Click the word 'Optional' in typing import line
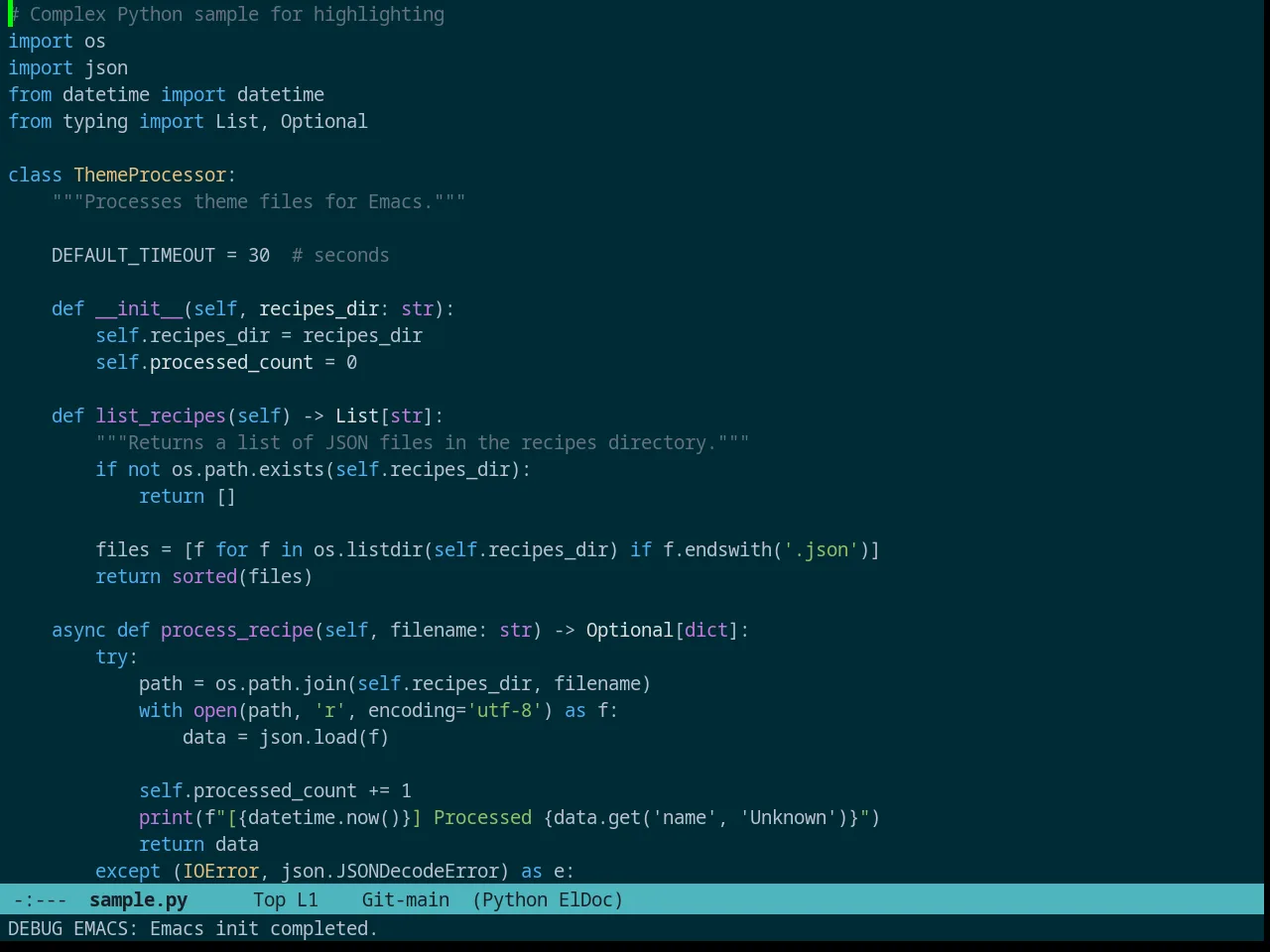Screen dimensions: 1270x952 tap(323, 121)
